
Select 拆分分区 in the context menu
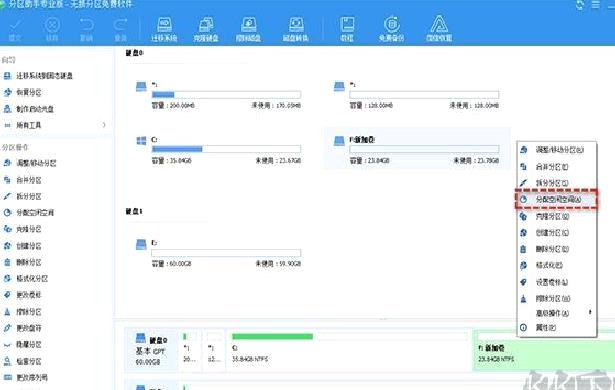[557, 183]
